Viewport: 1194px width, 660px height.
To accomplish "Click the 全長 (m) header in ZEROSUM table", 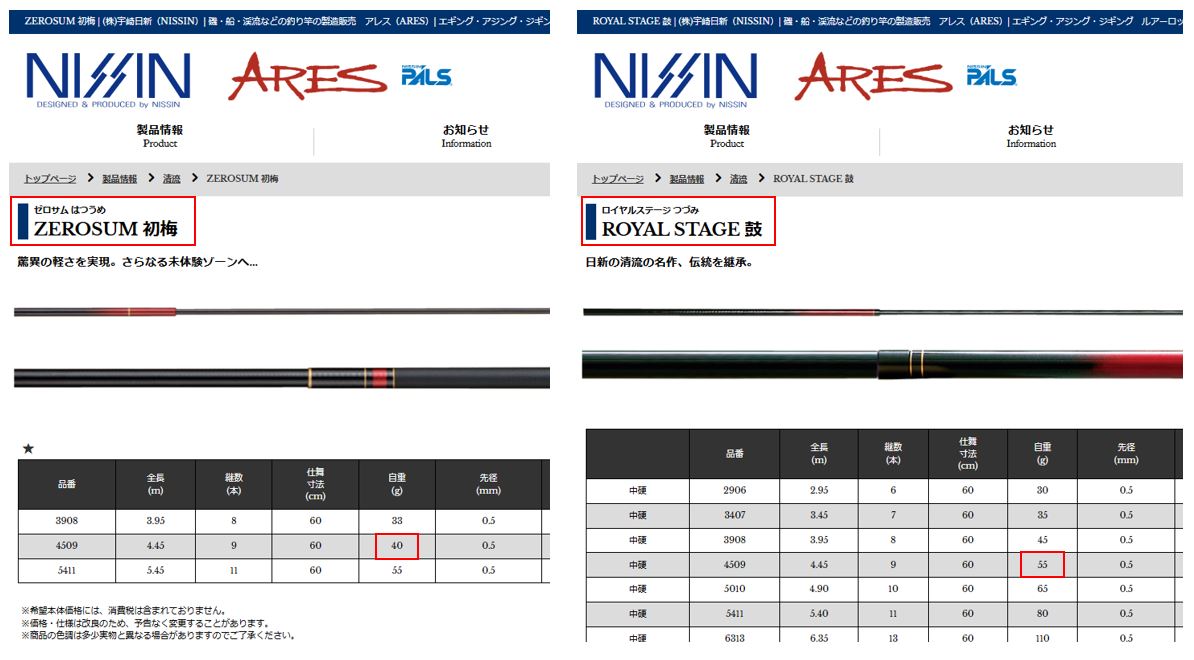I will pos(155,484).
